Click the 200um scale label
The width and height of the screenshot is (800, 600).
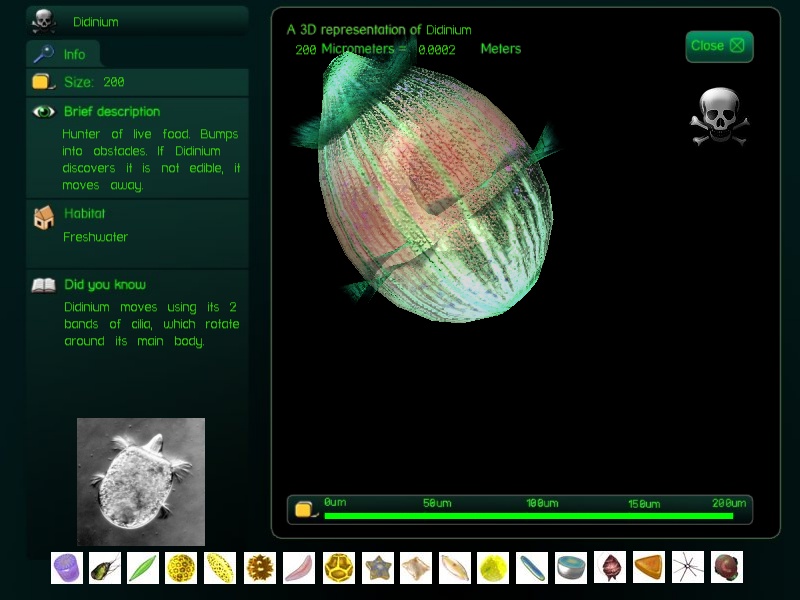pos(729,503)
